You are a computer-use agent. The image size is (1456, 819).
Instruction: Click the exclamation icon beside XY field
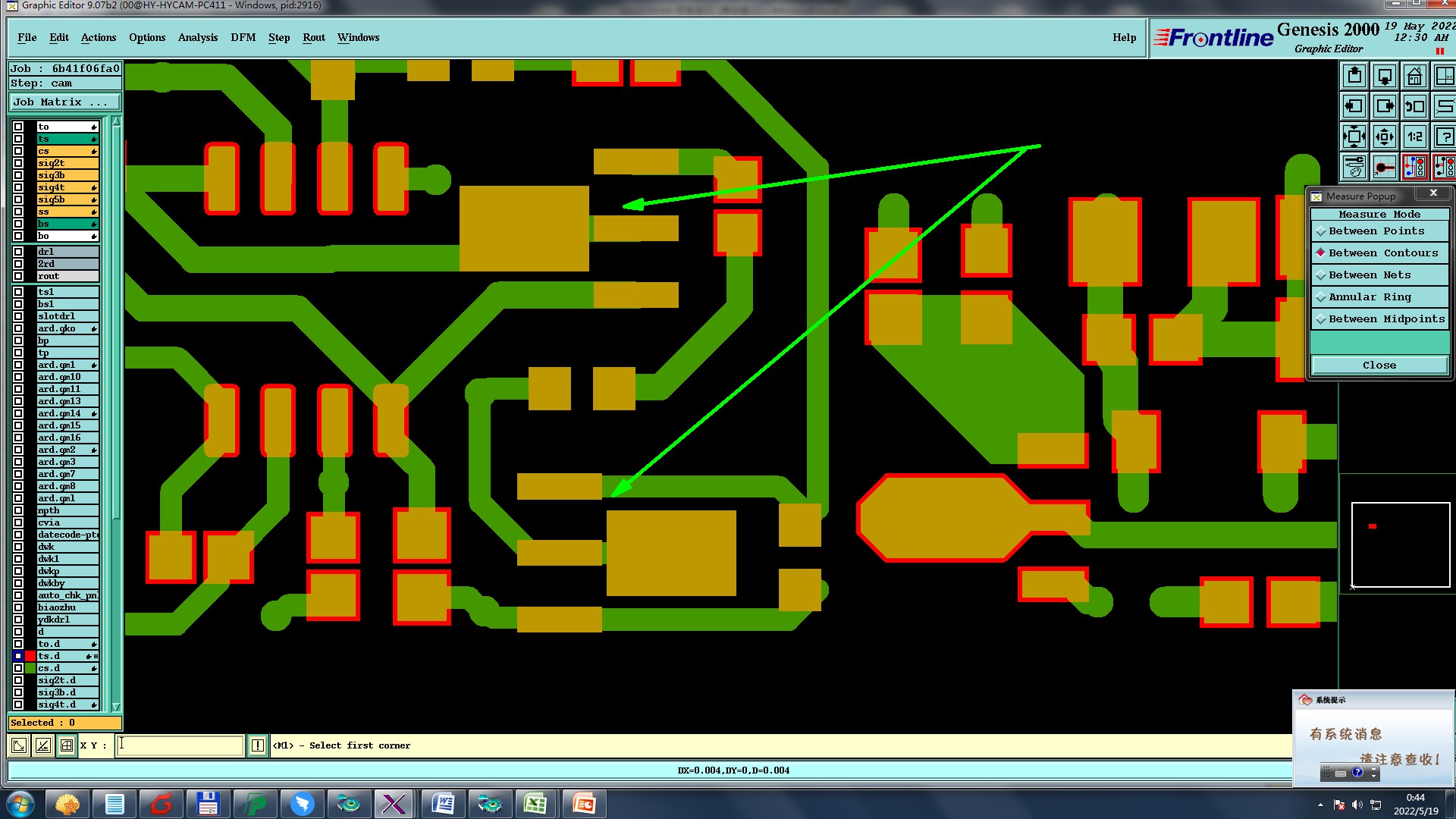pos(257,745)
